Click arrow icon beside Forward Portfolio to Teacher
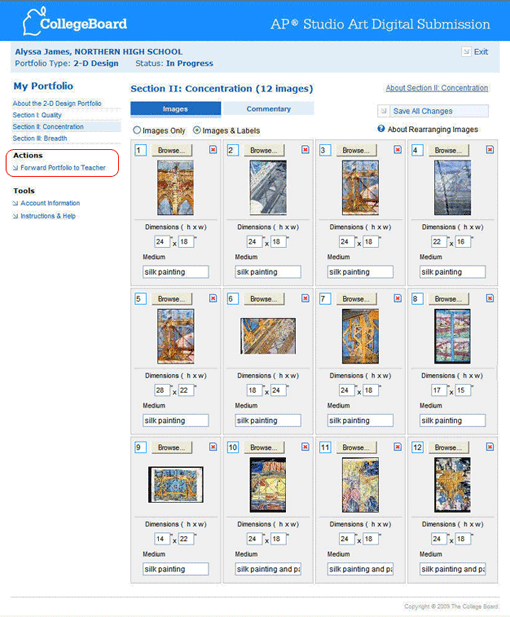 point(15,168)
